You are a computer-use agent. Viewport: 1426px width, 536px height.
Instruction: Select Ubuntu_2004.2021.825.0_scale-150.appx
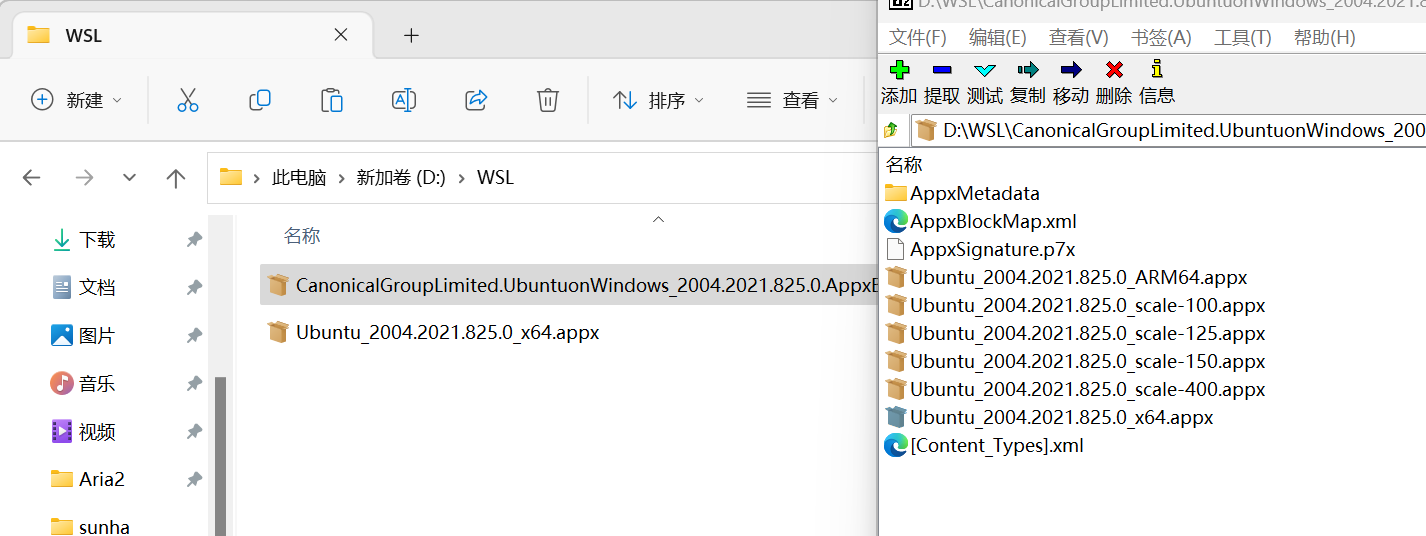point(1074,361)
